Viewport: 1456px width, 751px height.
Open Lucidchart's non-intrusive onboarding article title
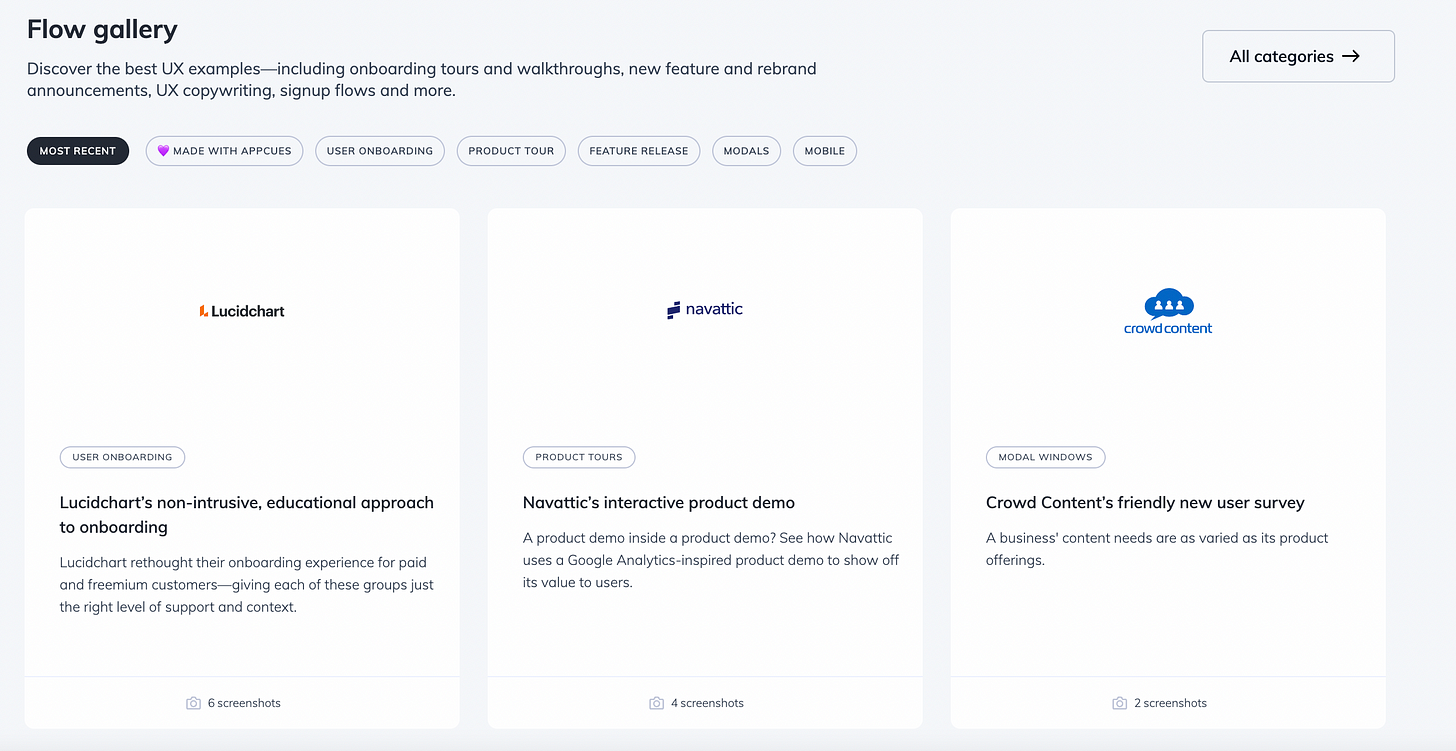[x=246, y=514]
